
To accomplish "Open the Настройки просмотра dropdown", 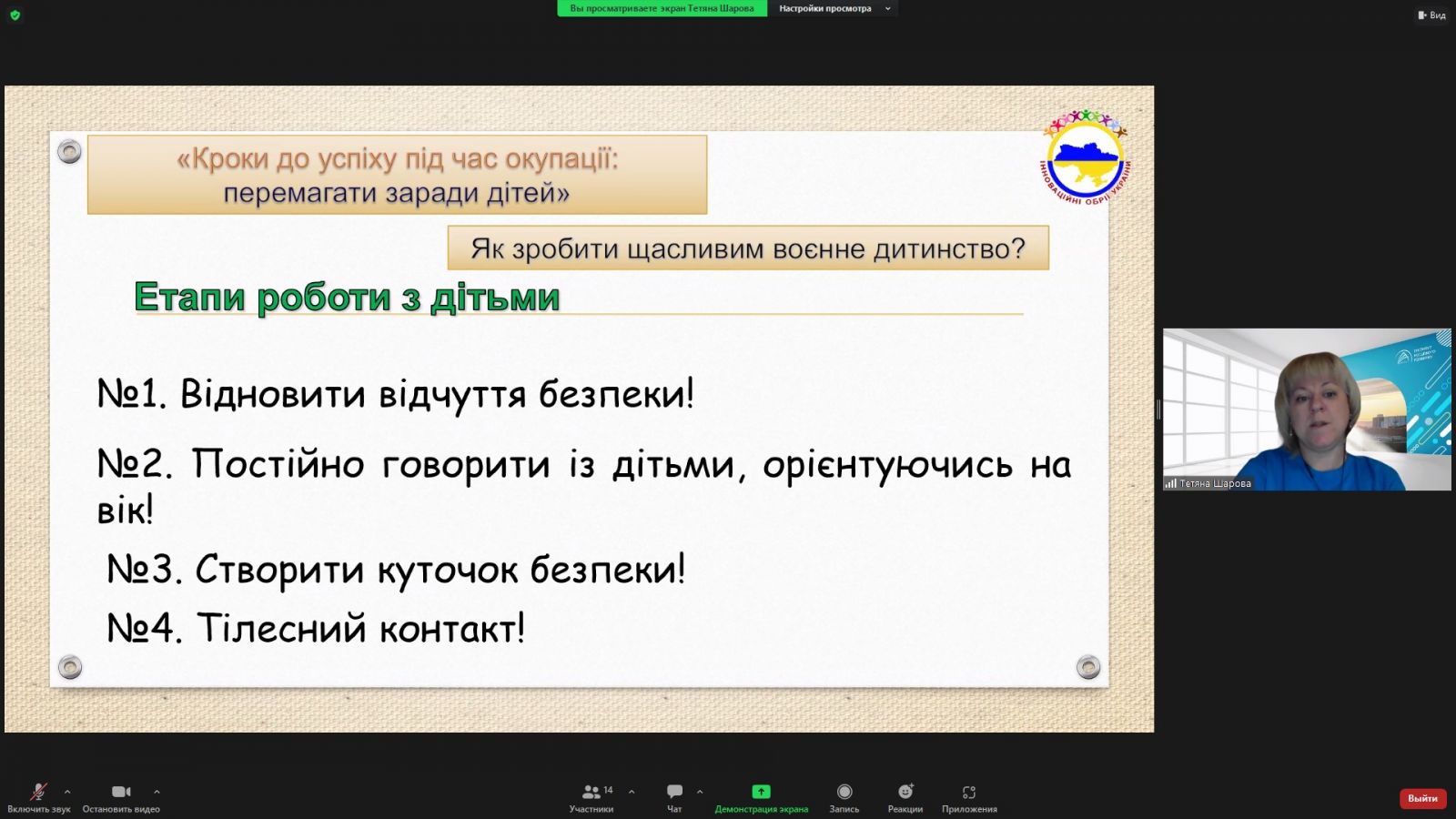I will click(x=834, y=9).
